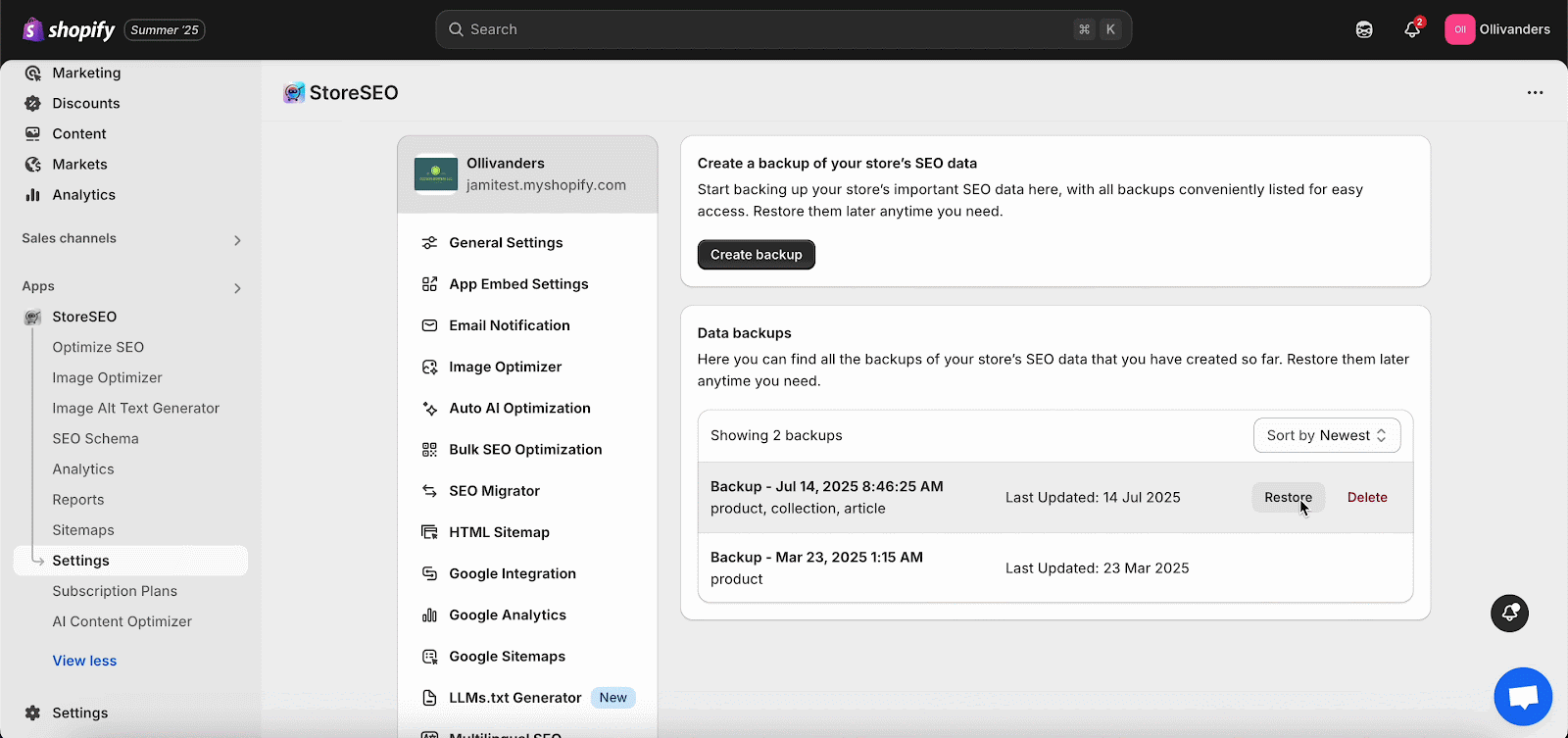Click the View less link
Image resolution: width=1568 pixels, height=738 pixels.
point(84,661)
